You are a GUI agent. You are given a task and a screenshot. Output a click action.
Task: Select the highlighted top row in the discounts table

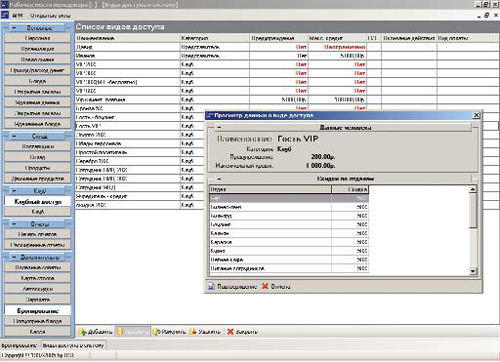[289, 198]
